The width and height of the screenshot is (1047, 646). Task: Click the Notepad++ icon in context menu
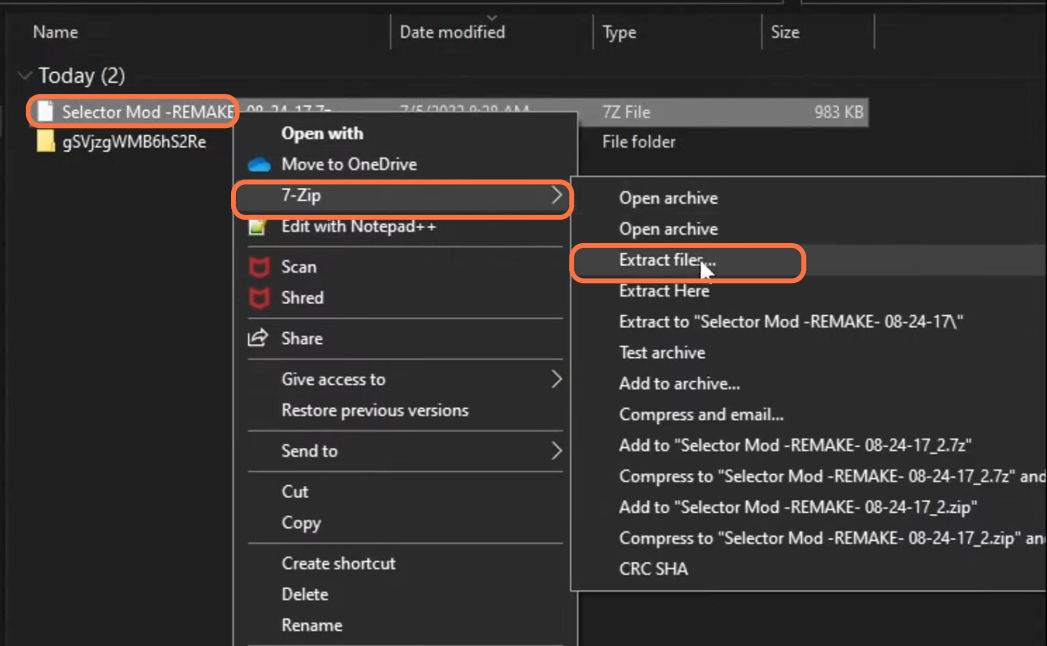[x=257, y=227]
